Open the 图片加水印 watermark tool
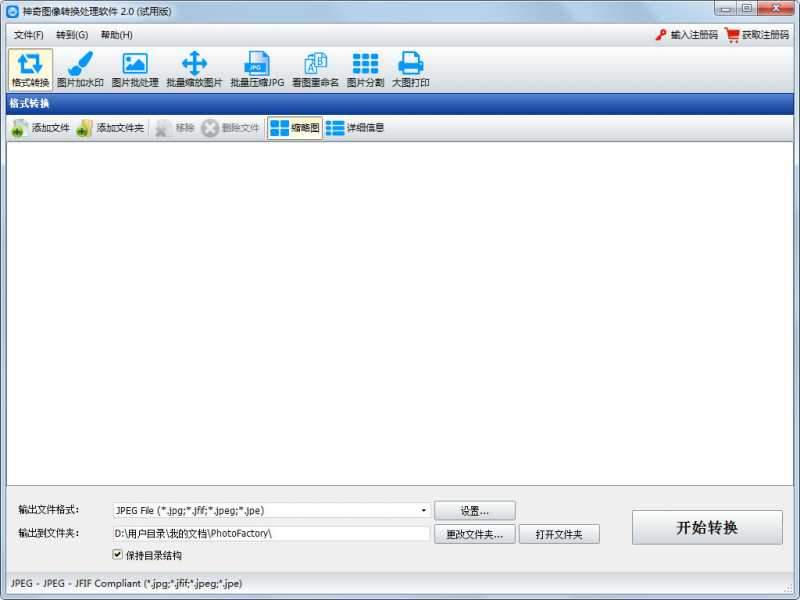 (x=80, y=69)
